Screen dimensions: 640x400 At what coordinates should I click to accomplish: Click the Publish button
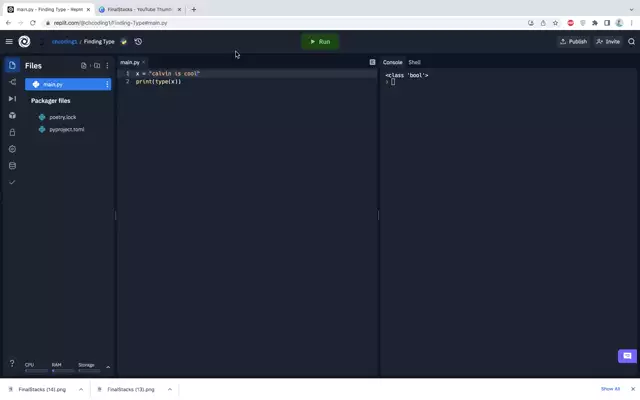tap(573, 42)
